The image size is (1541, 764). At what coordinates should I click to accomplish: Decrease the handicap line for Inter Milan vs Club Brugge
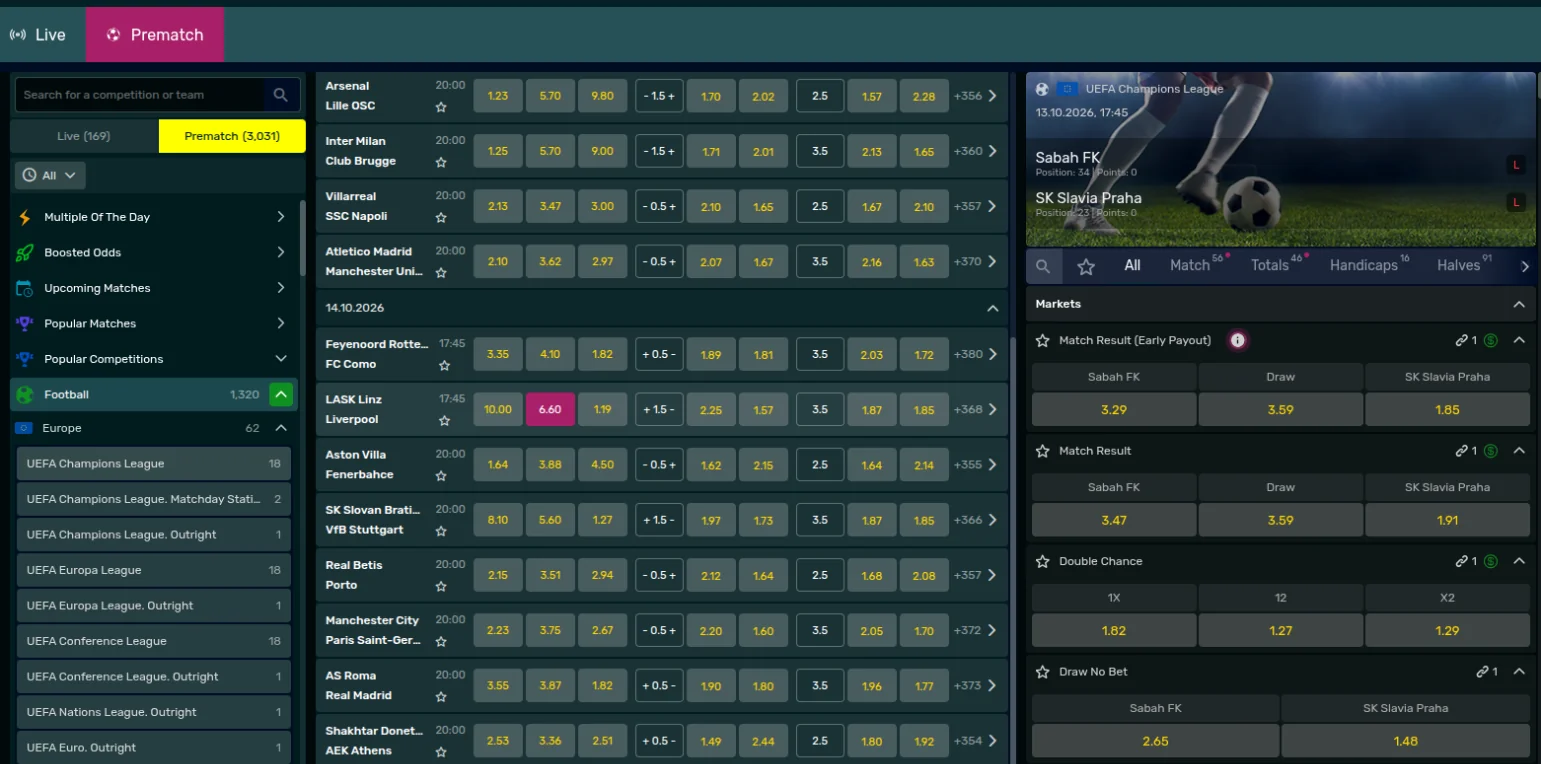646,151
